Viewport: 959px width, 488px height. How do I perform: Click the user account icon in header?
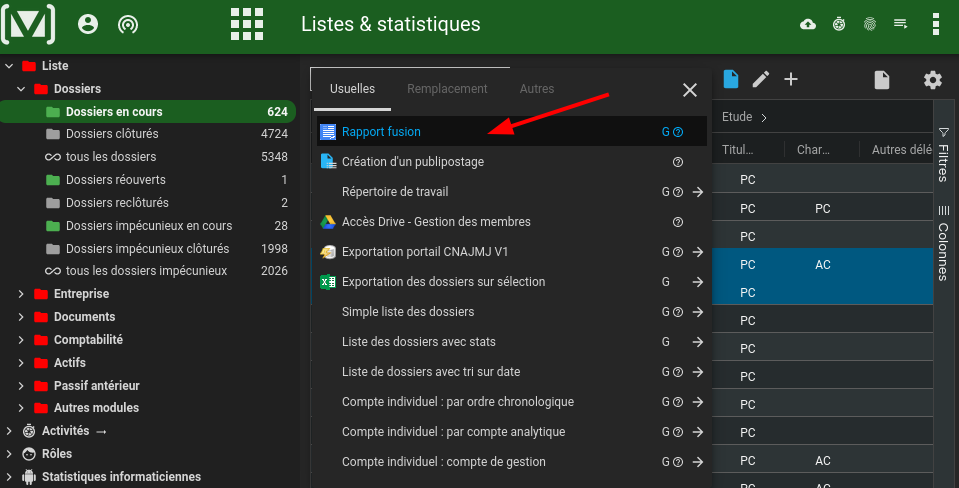[88, 24]
